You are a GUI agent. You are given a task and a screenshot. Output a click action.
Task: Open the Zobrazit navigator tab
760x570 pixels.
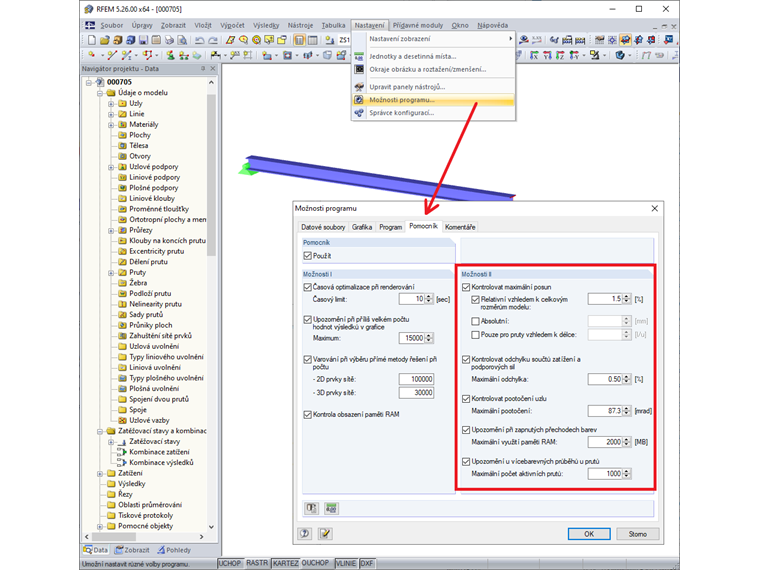tap(132, 550)
